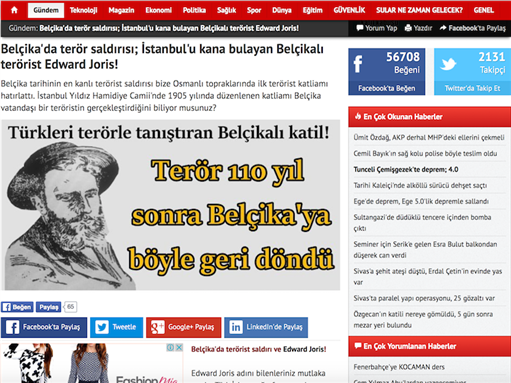
Task: Open the Gündem menu tab
Action: pos(46,10)
